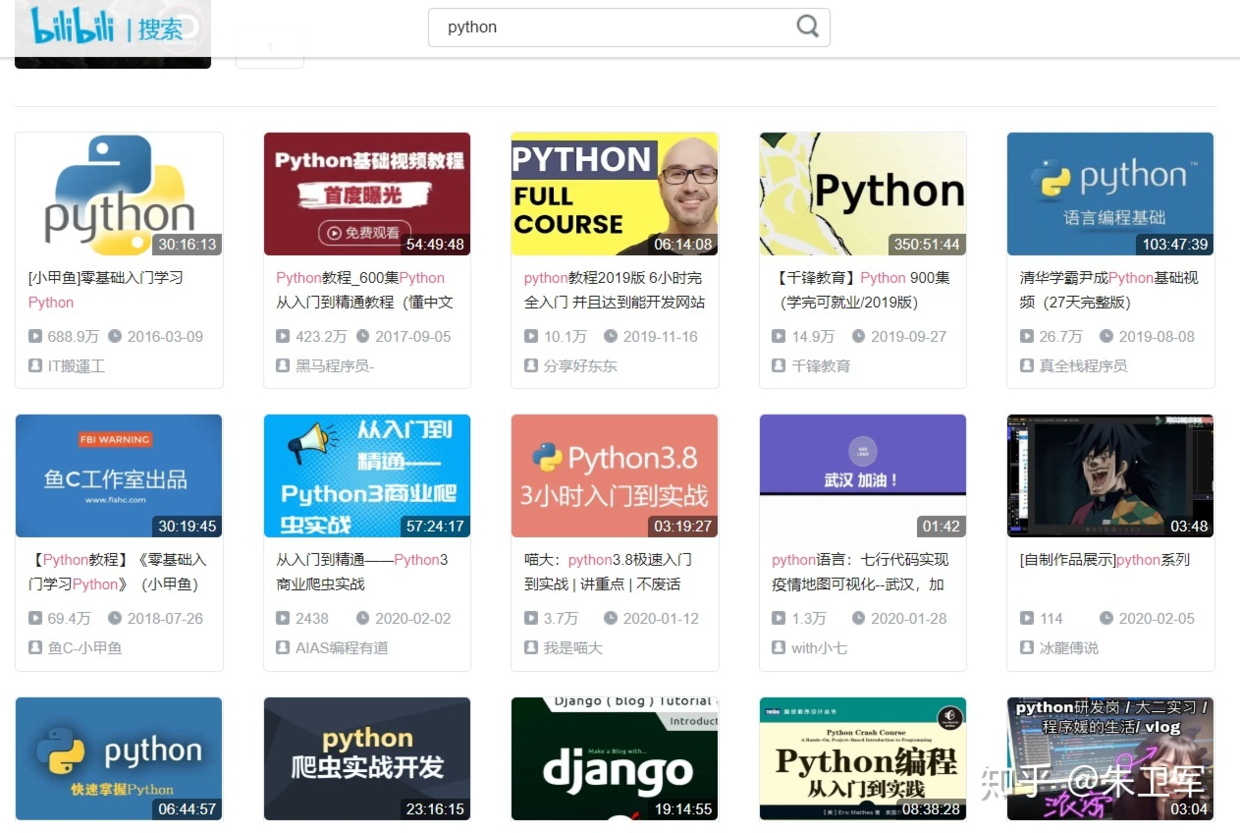Viewport: 1240px width, 833px height.
Task: Click uploader icon beside 黑马程序员-
Action: pos(283,366)
